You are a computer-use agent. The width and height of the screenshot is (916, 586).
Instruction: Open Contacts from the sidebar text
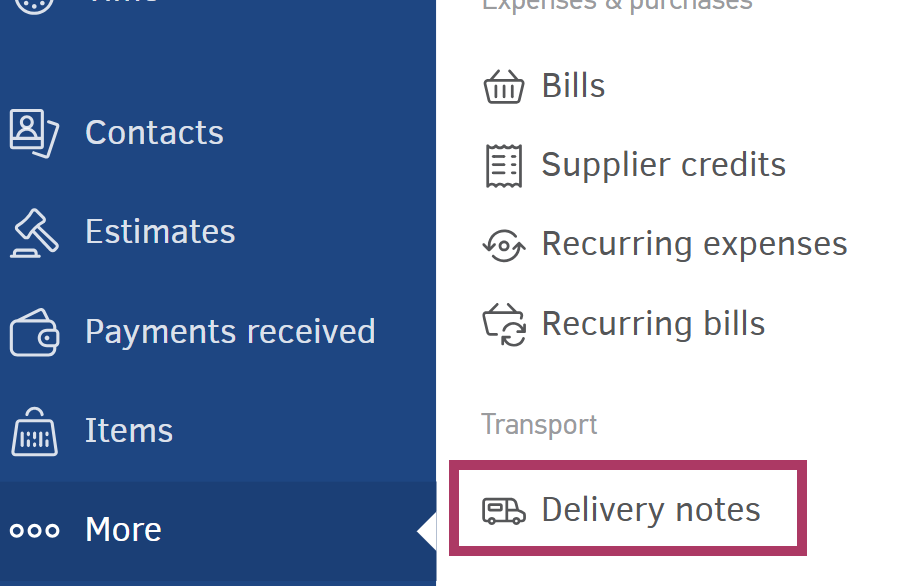click(x=154, y=132)
